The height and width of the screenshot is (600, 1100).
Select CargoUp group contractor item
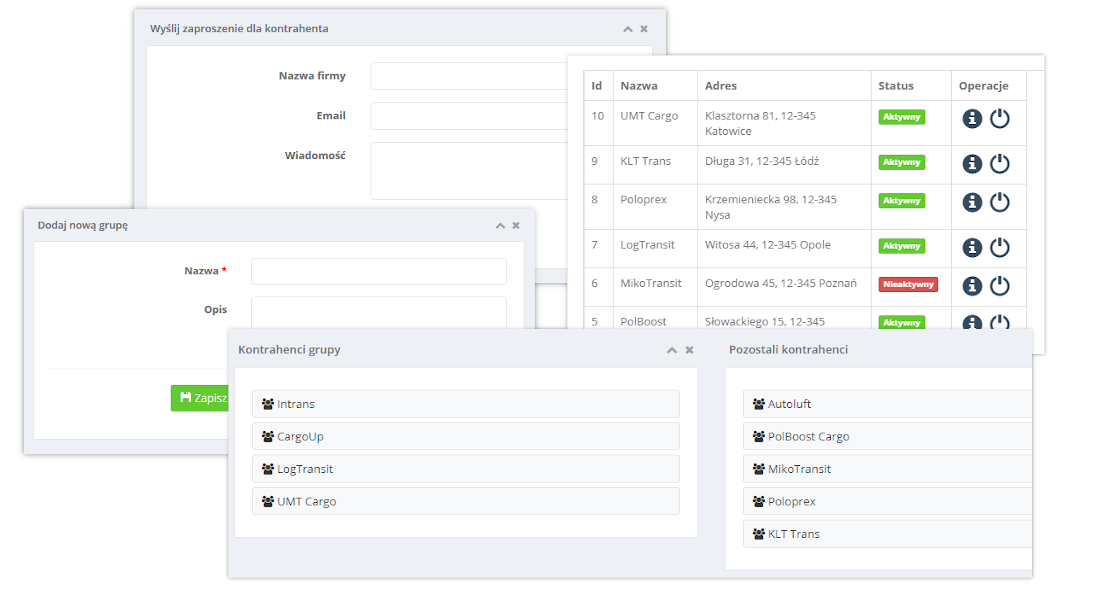465,437
